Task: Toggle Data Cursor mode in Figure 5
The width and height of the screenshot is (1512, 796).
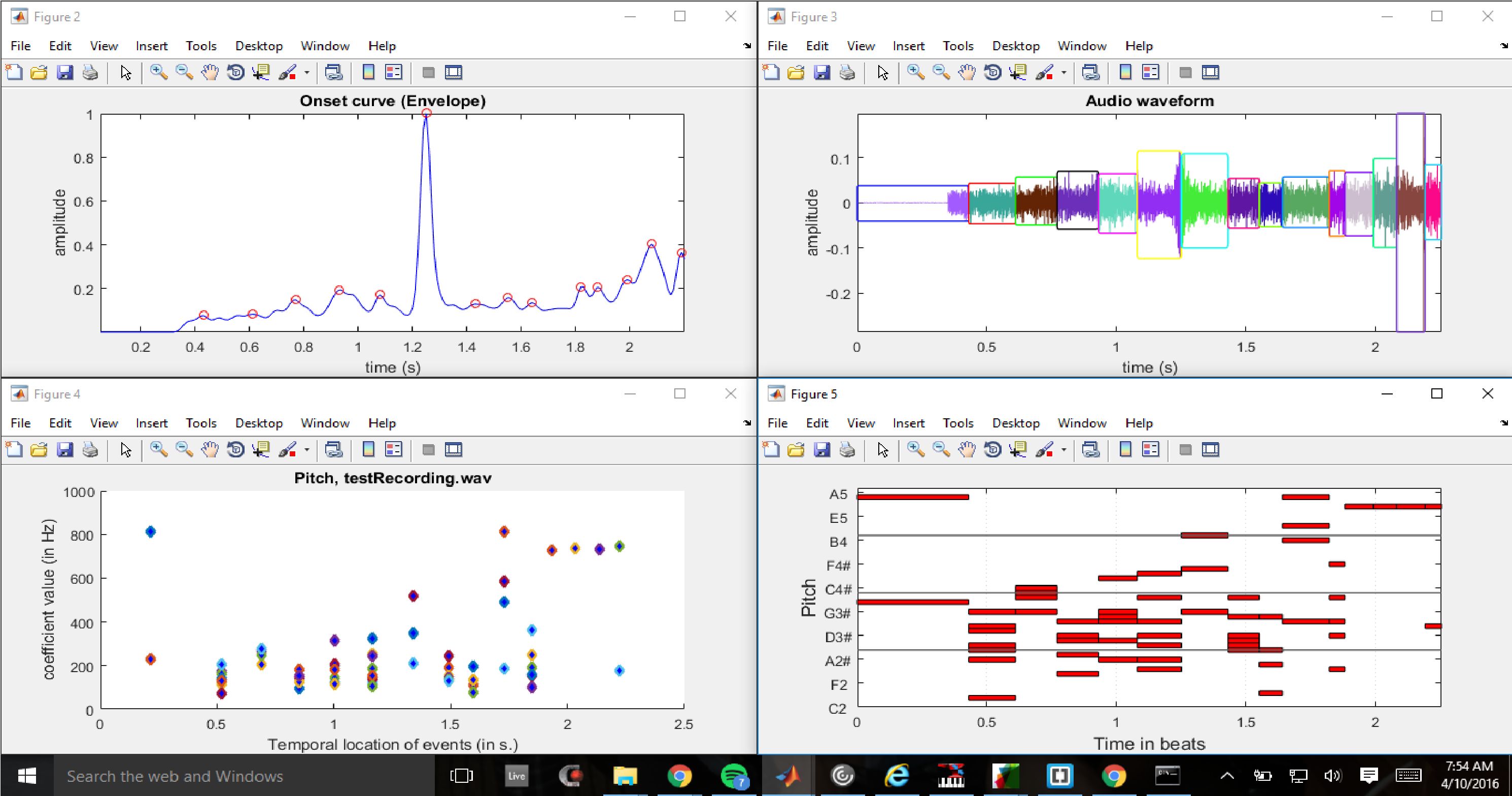Action: [x=1018, y=450]
